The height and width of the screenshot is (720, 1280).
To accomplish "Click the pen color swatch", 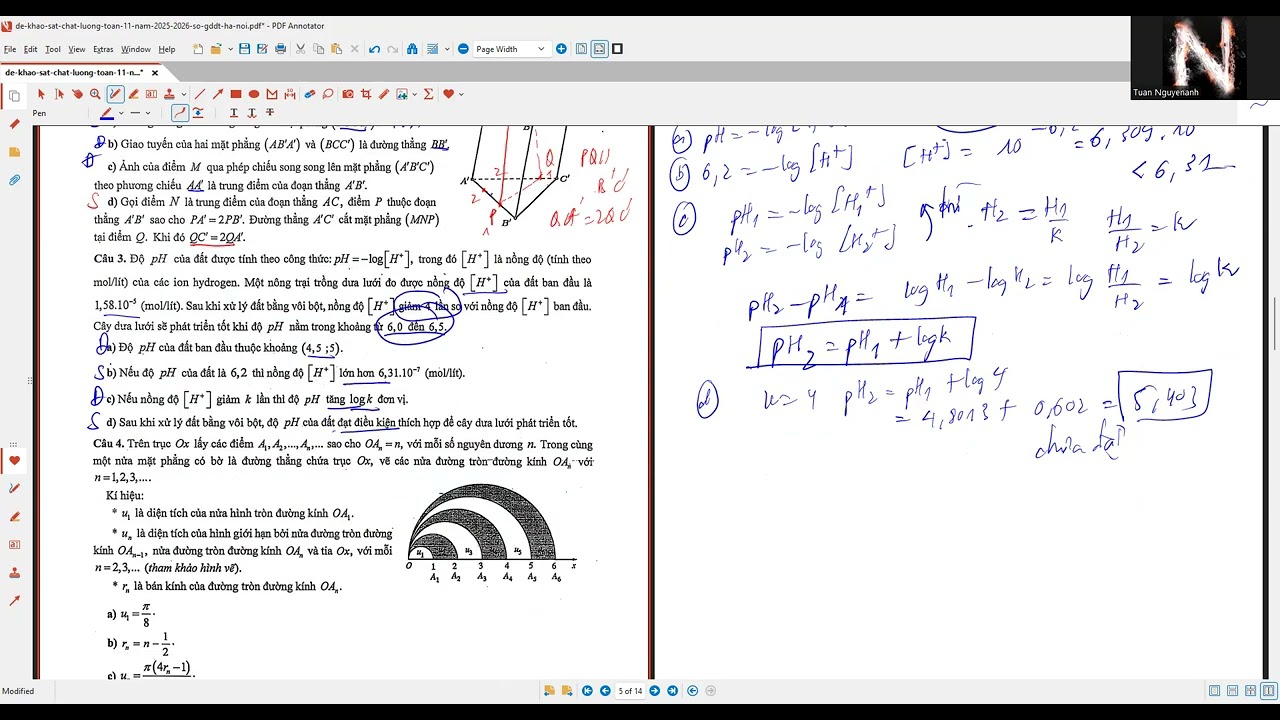I will [107, 113].
